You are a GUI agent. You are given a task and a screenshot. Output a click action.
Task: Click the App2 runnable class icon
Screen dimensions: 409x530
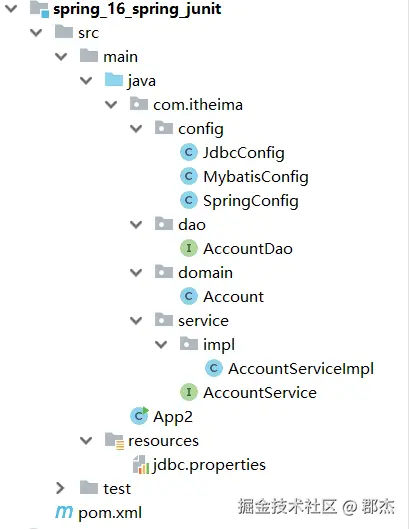pos(139,416)
